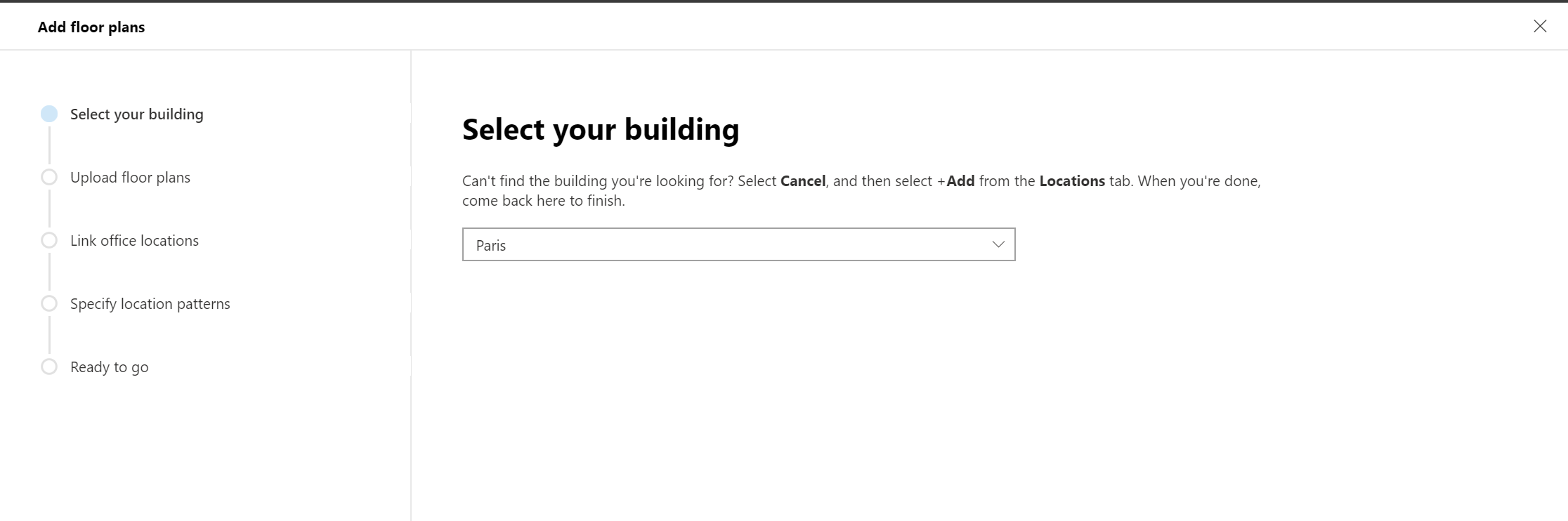Screen dimensions: 1568x521
Task: Select the Specify location patterns step circle
Action: click(49, 303)
